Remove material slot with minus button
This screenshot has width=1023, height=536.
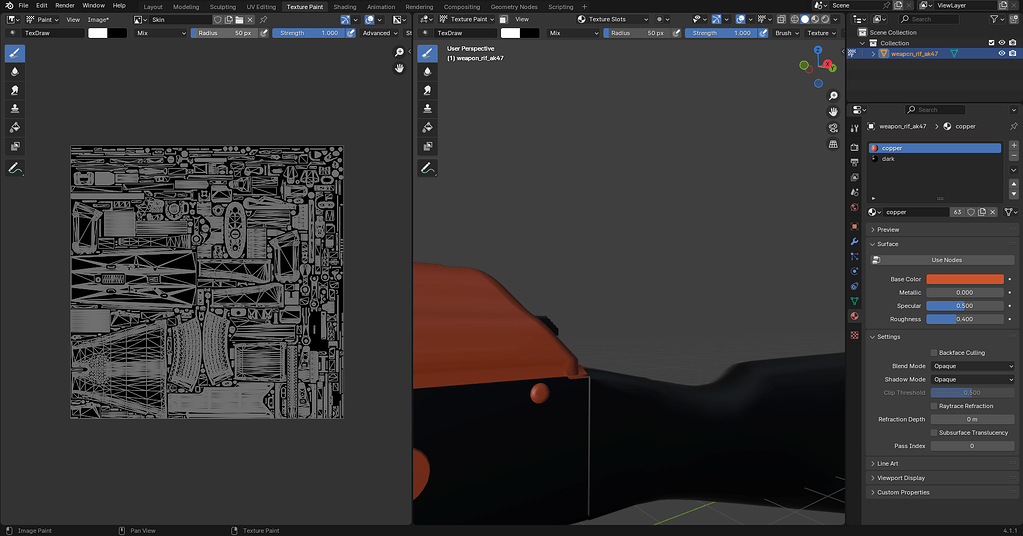point(1014,156)
